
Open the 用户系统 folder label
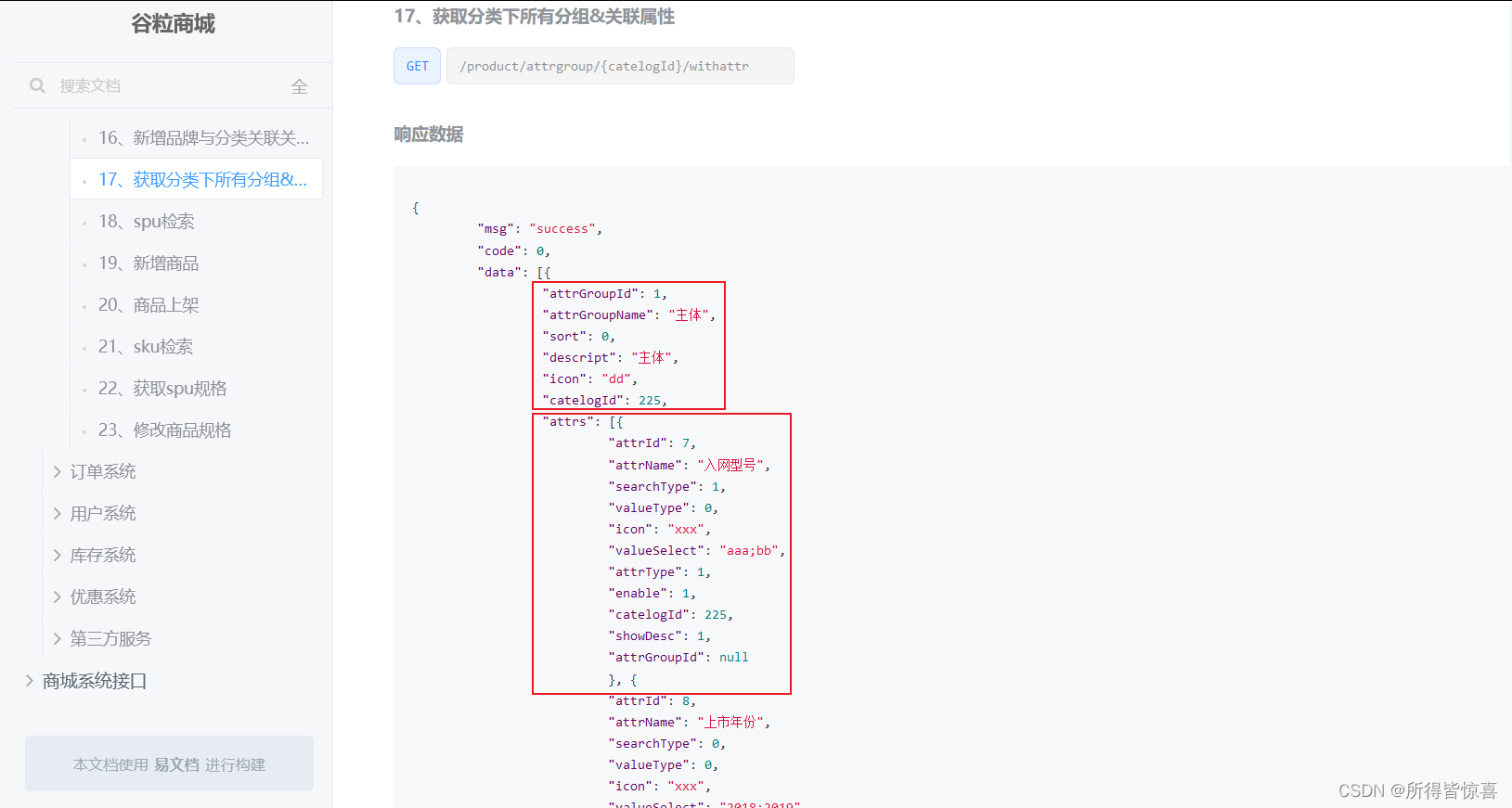[103, 514]
